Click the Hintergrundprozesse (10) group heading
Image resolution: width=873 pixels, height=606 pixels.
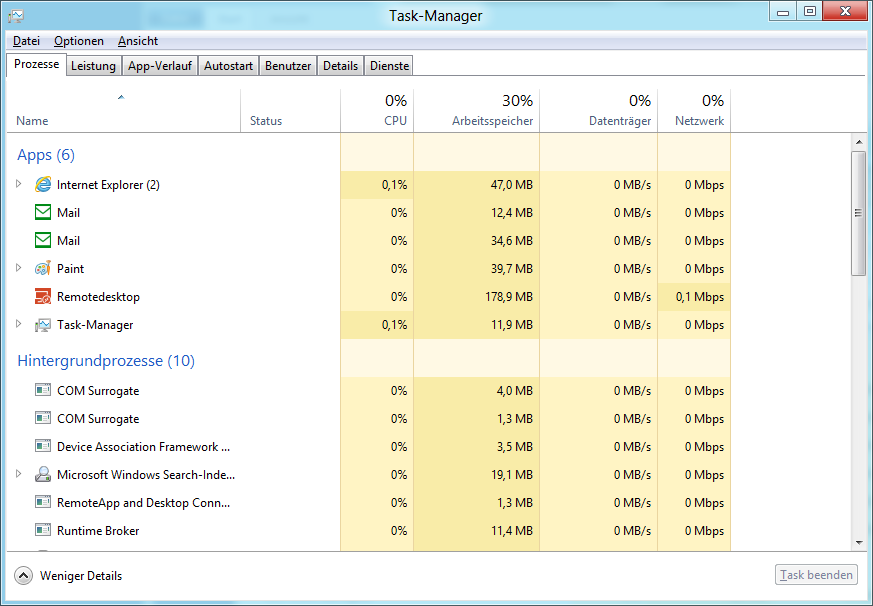click(106, 361)
